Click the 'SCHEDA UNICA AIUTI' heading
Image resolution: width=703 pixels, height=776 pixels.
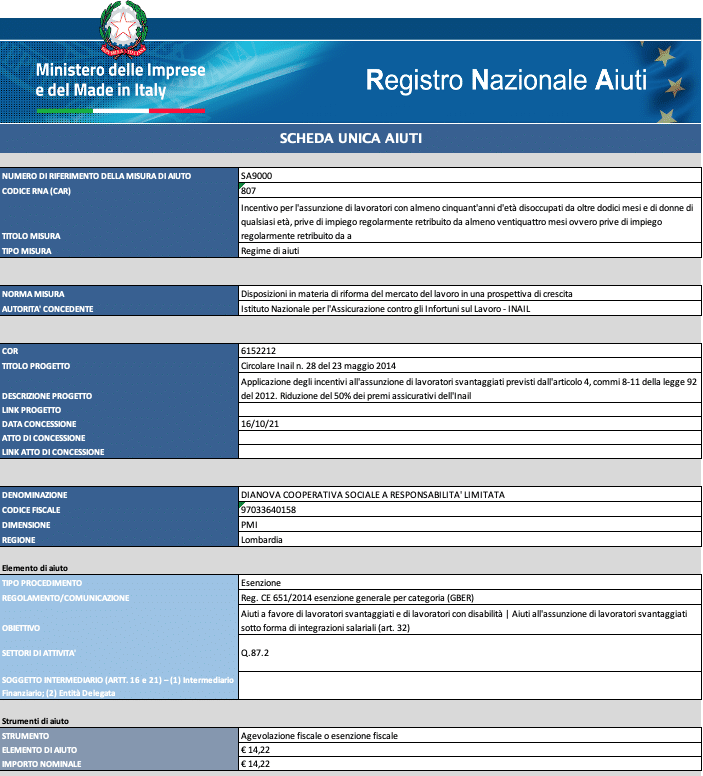click(351, 138)
